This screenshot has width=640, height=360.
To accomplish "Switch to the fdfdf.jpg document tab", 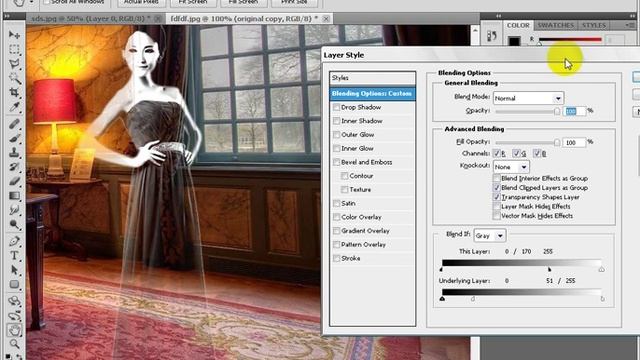I will (249, 18).
